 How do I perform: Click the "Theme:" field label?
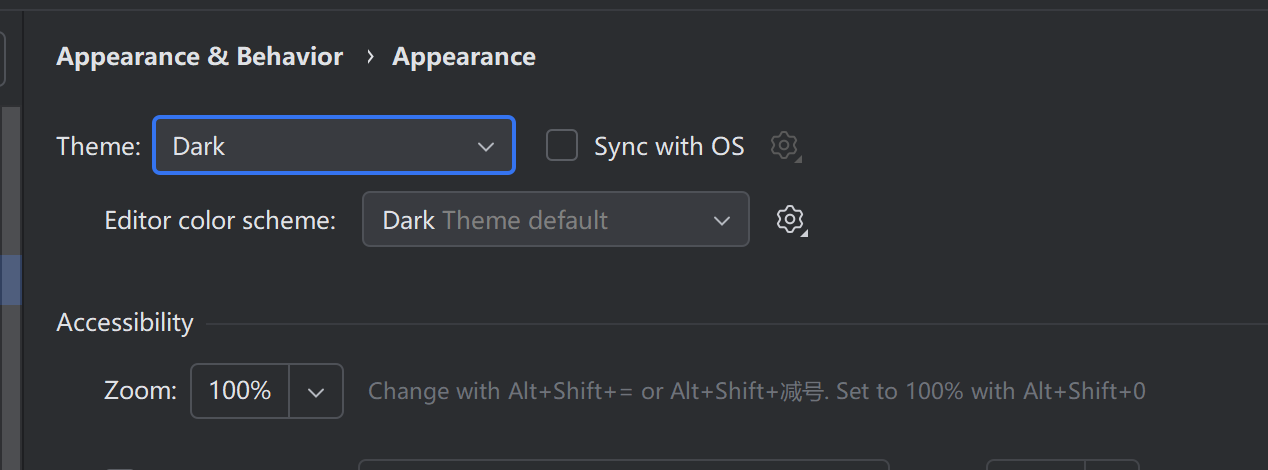(99, 146)
